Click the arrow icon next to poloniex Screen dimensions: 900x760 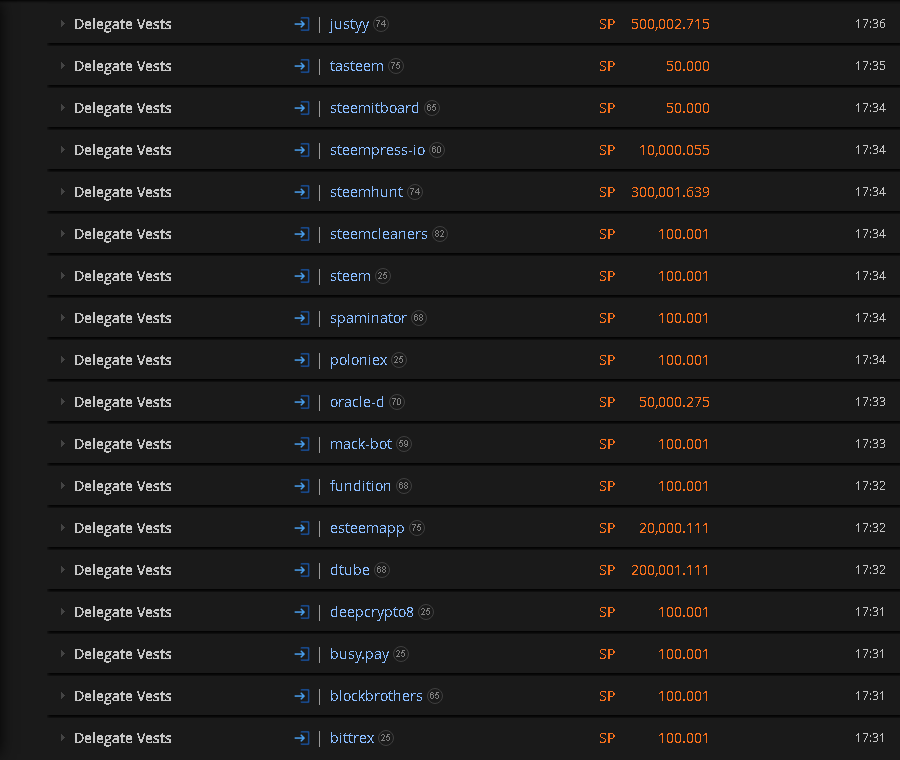click(x=302, y=360)
